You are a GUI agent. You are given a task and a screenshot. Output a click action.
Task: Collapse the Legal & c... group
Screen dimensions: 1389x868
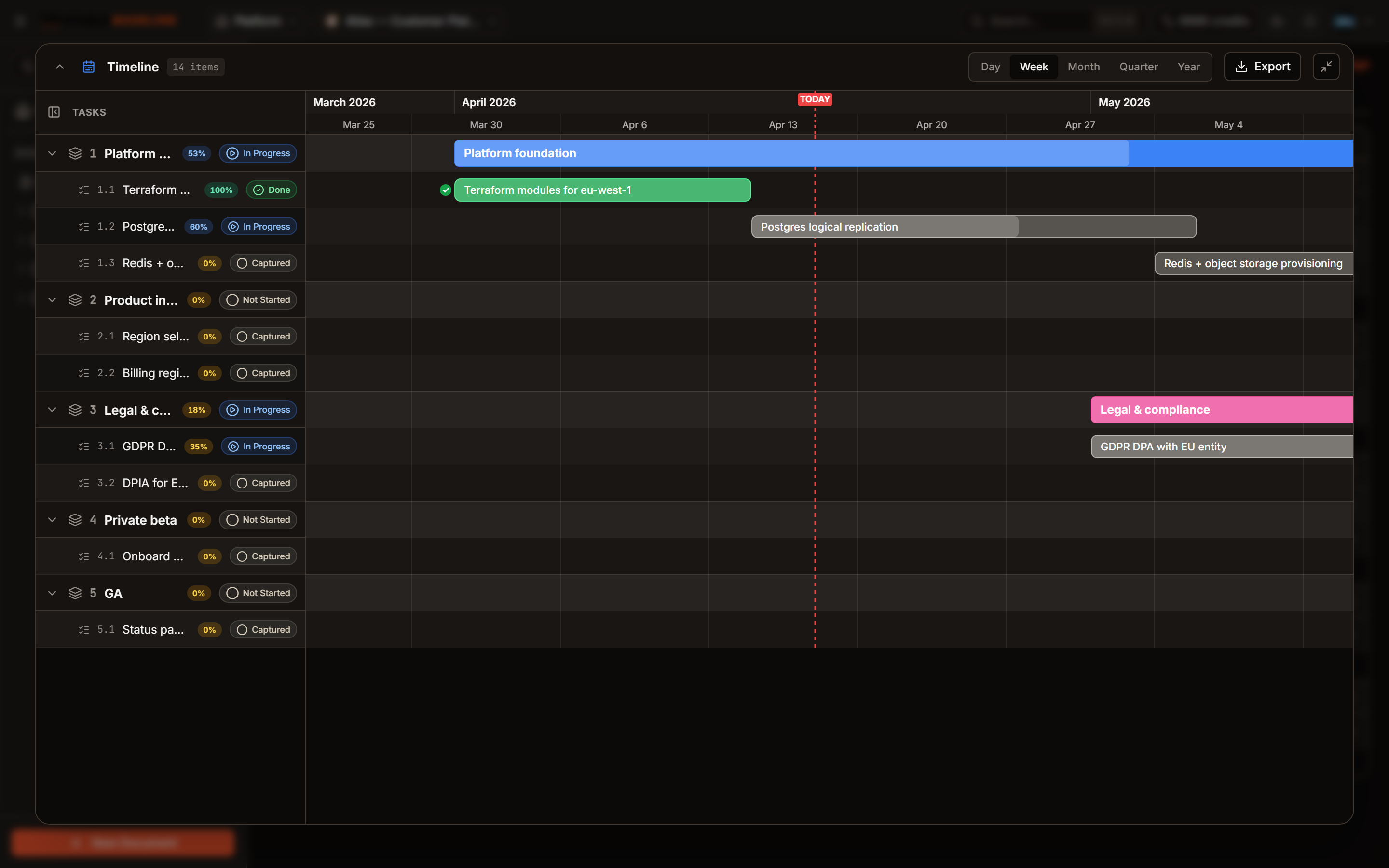(52, 410)
